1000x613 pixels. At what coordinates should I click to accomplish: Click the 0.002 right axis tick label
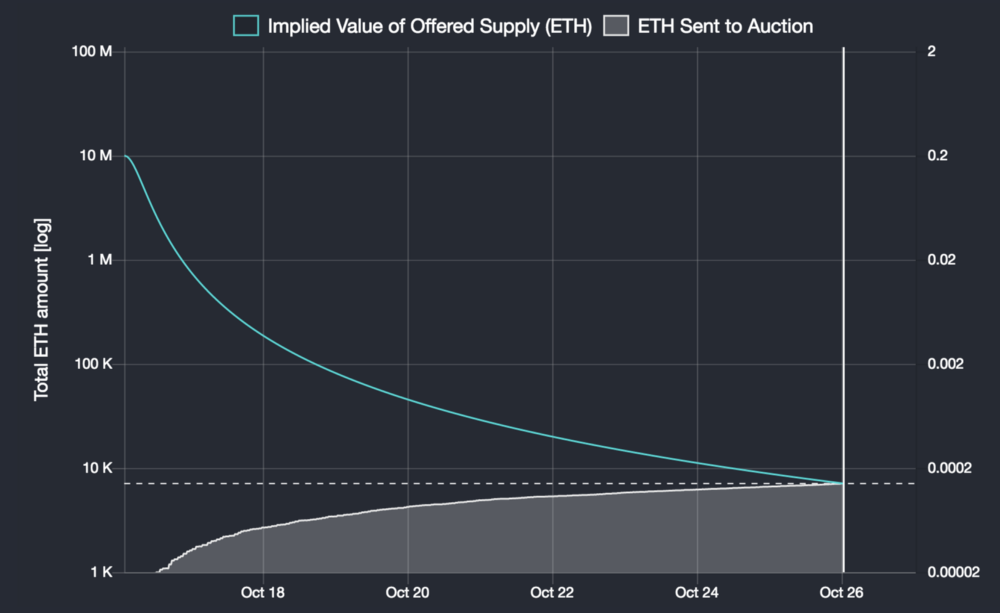[x=946, y=364]
